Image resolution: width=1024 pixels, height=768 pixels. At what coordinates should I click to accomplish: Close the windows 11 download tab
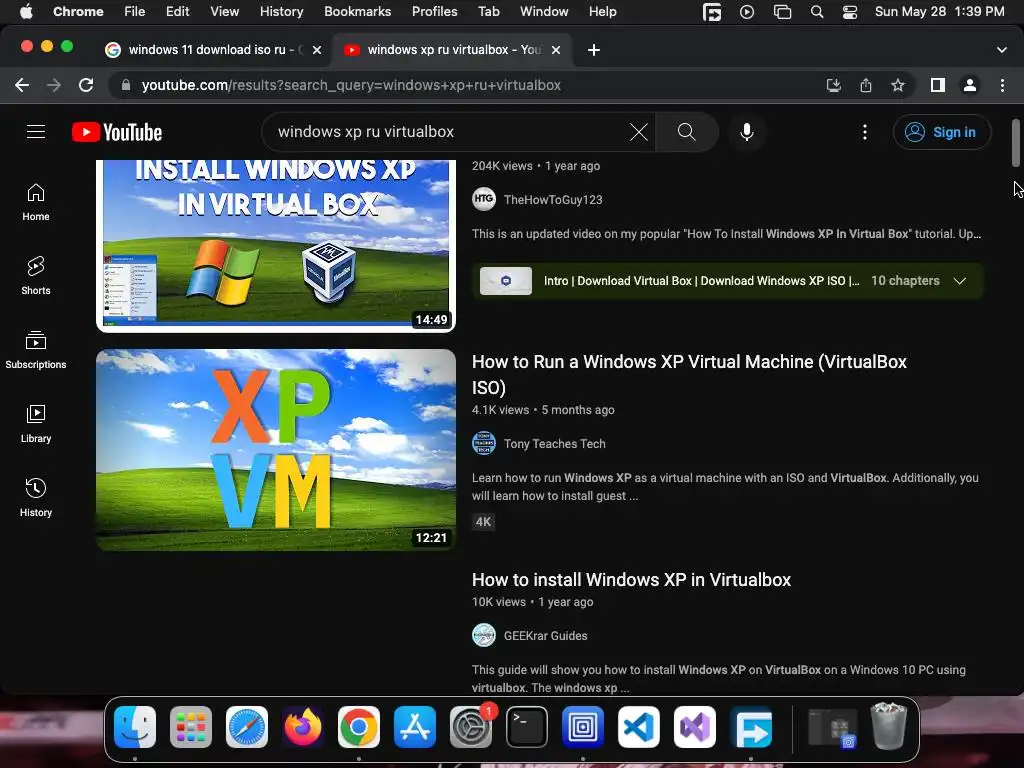(317, 50)
